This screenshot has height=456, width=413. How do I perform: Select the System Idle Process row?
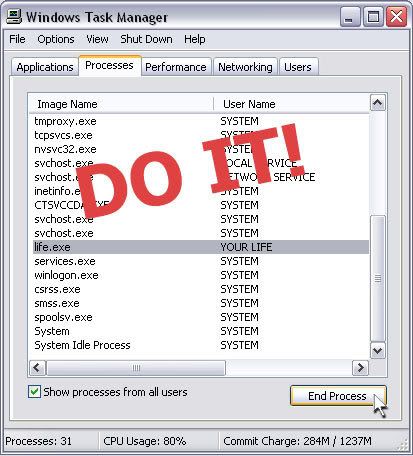pyautogui.click(x=201, y=345)
